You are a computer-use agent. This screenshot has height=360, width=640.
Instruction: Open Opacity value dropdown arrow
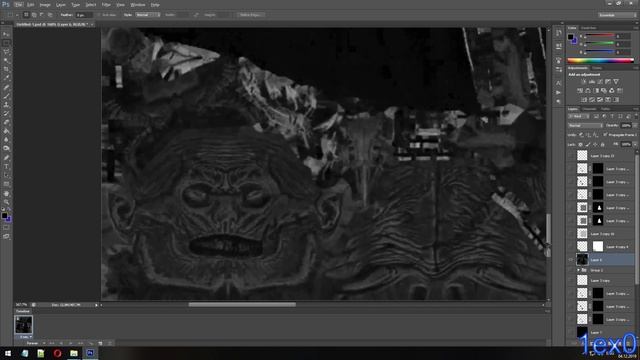point(634,126)
